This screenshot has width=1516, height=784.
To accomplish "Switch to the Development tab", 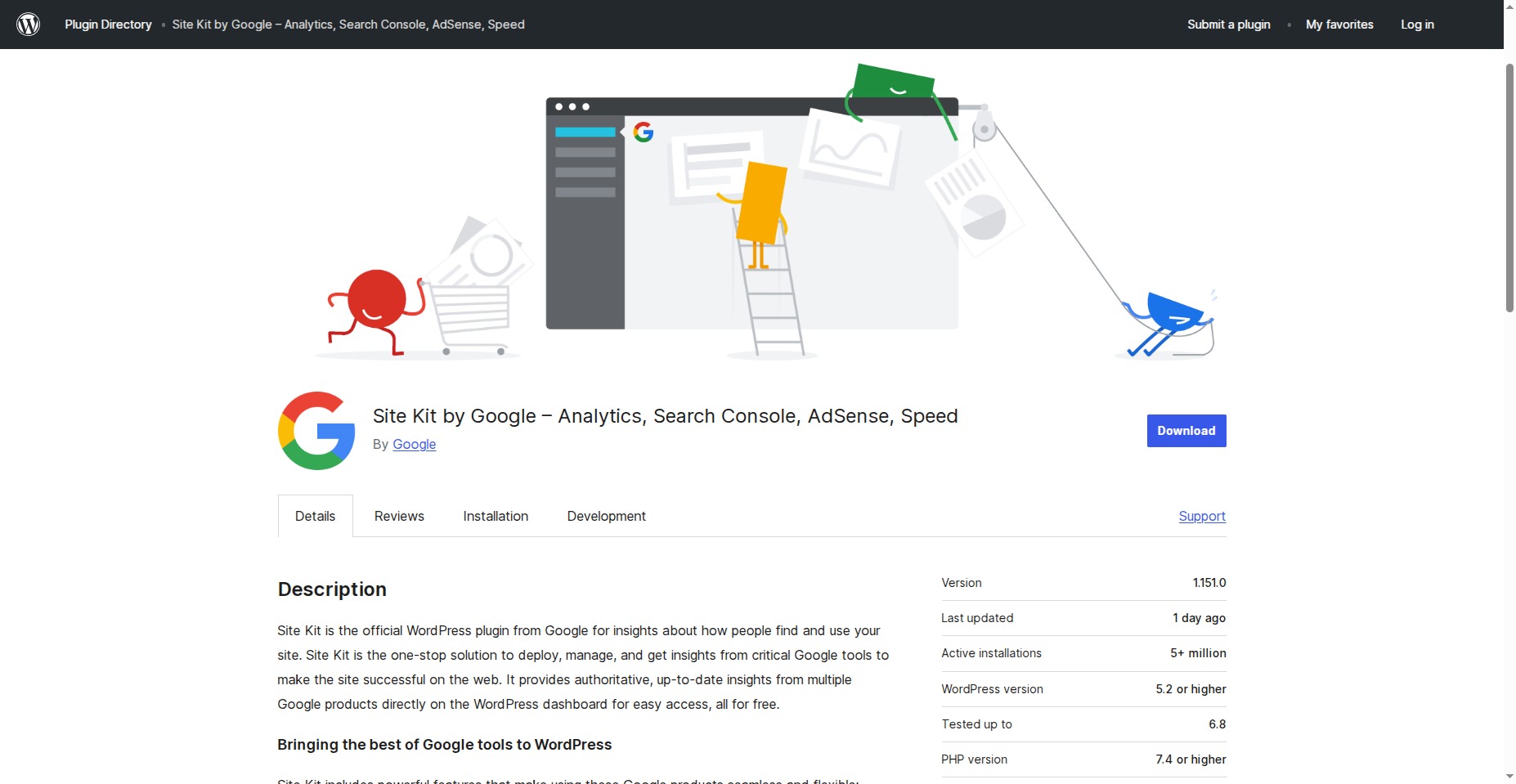I will click(607, 516).
